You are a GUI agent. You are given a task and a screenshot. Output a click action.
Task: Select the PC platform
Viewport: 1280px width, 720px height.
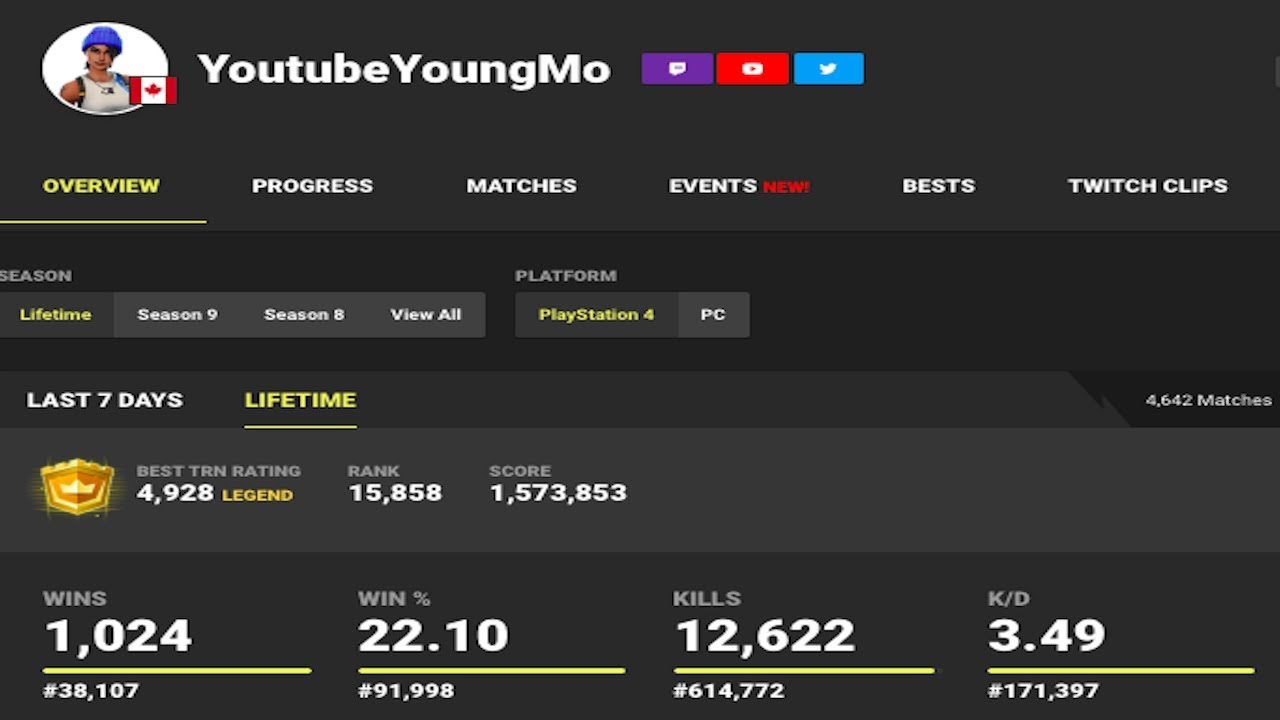click(x=713, y=314)
